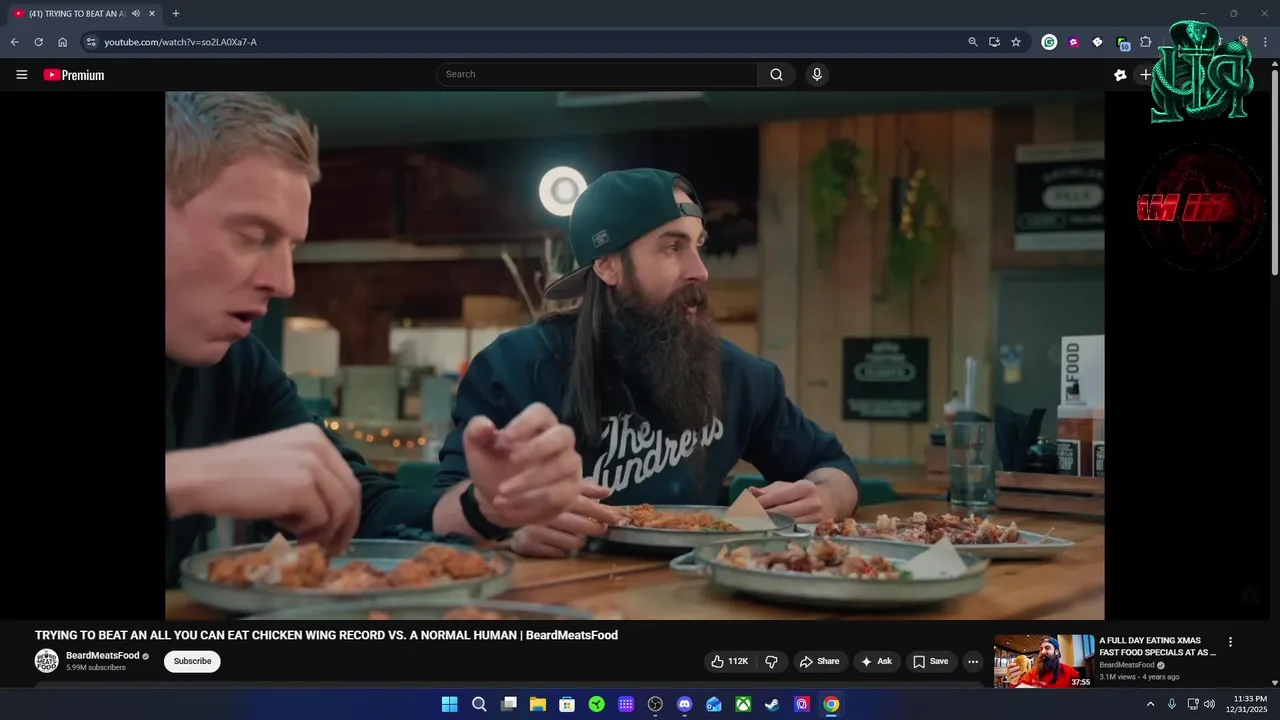The height and width of the screenshot is (720, 1280).
Task: Click the star-shaped icon beside Create
Action: (1120, 75)
